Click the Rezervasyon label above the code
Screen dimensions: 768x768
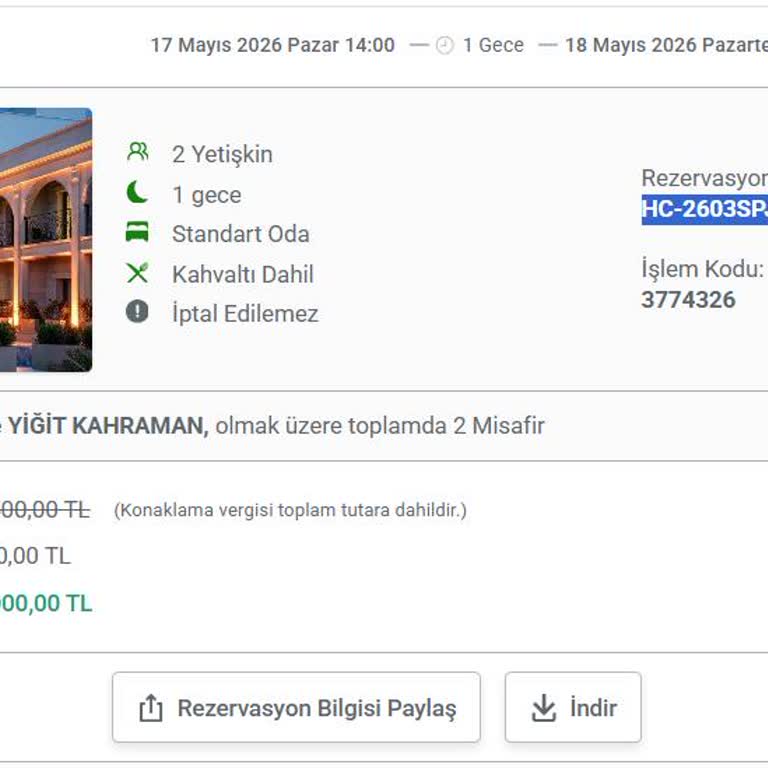point(705,178)
